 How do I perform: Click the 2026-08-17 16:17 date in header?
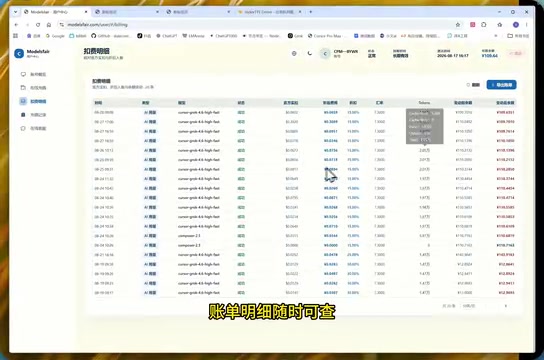(x=453, y=55)
